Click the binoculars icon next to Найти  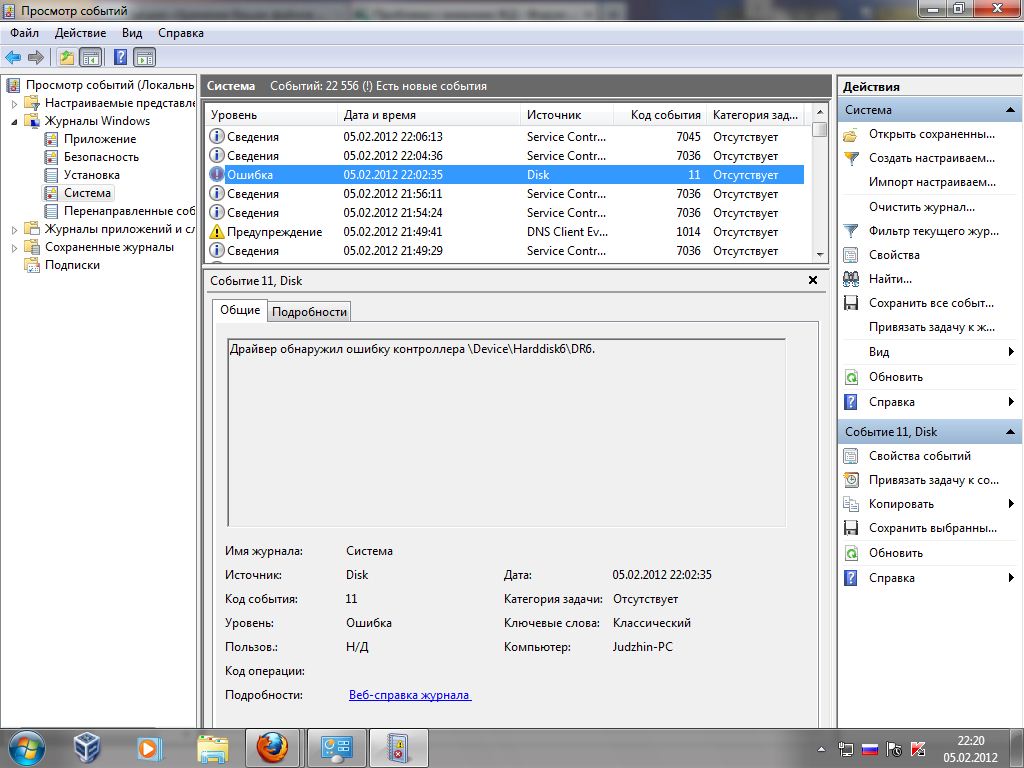pyautogui.click(x=851, y=279)
